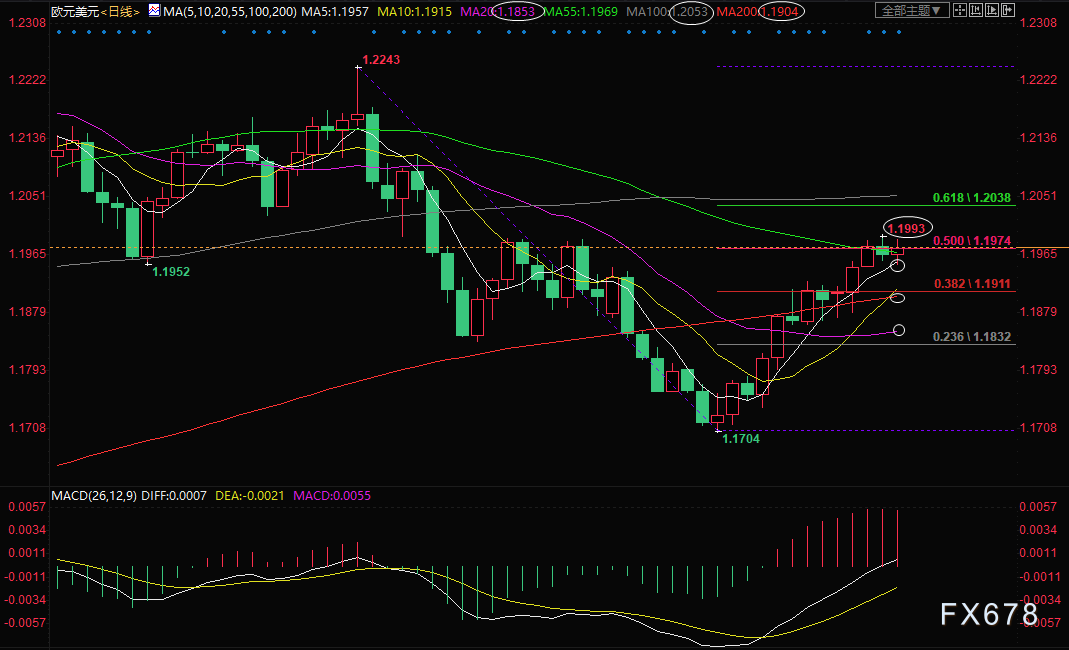Image resolution: width=1069 pixels, height=650 pixels.
Task: Click the MA200 1.1904 value
Action: click(757, 12)
